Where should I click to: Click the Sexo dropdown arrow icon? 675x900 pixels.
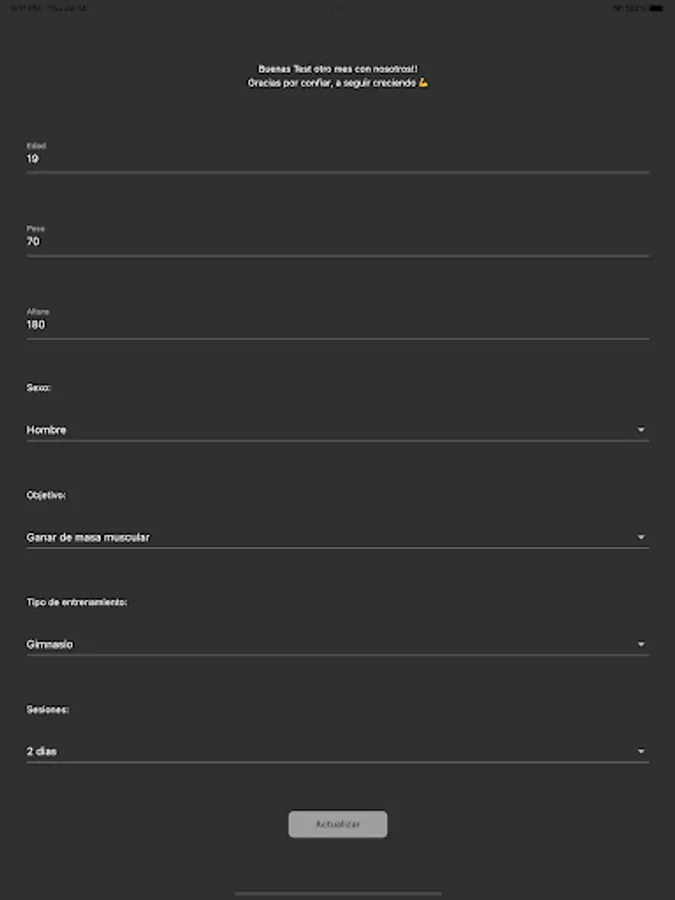tap(641, 430)
